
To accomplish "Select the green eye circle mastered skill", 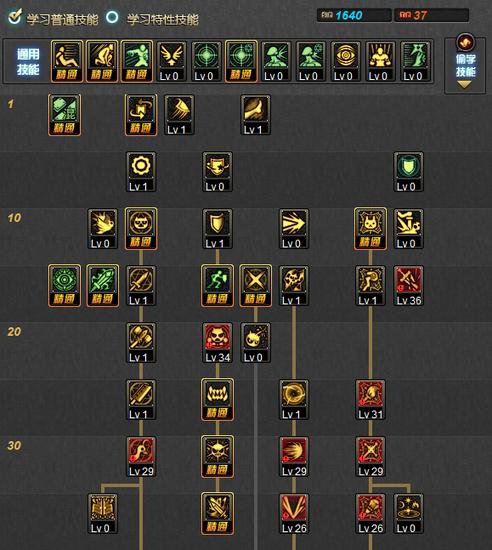I will pyautogui.click(x=65, y=286).
